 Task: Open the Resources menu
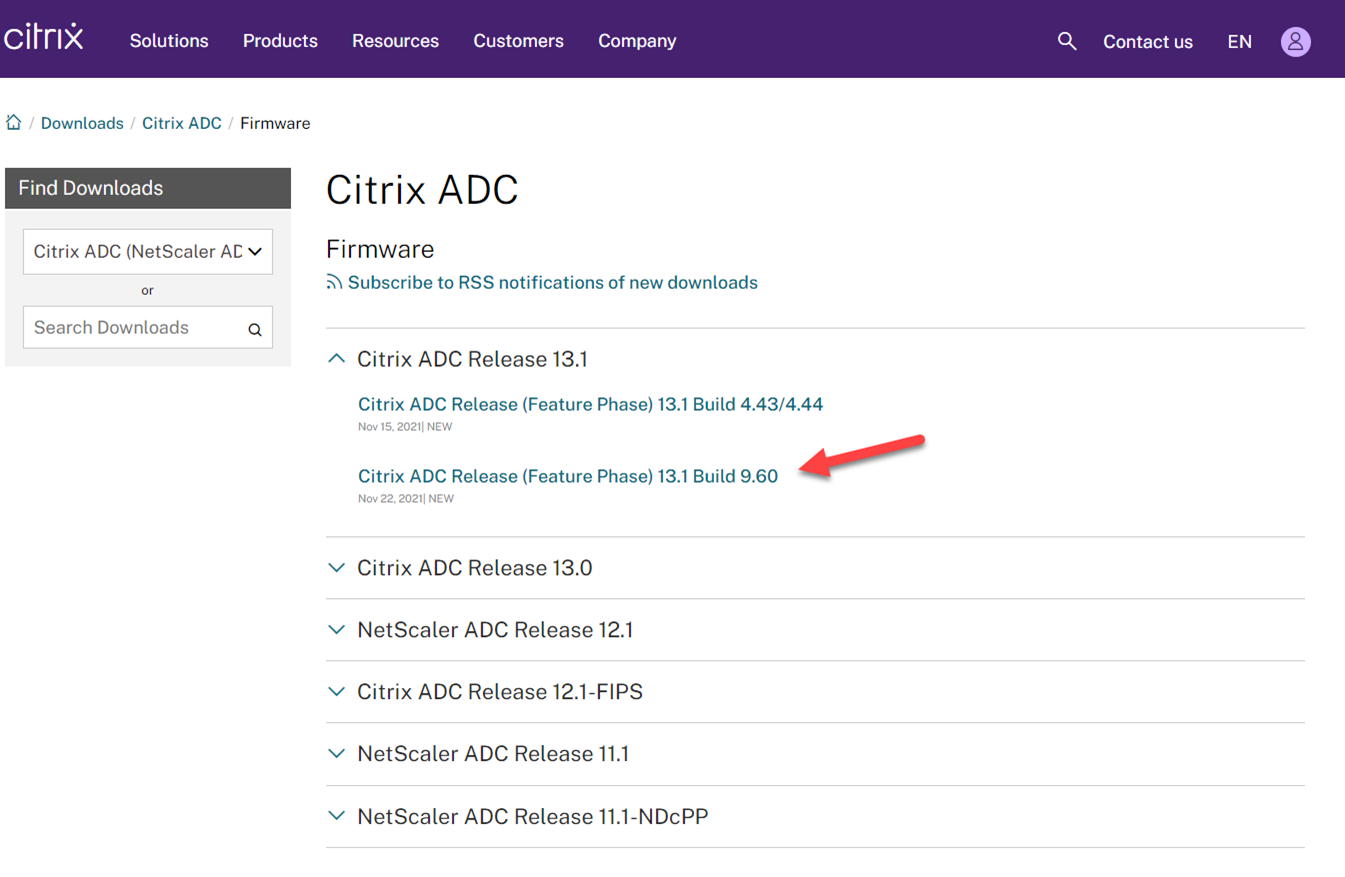395,41
